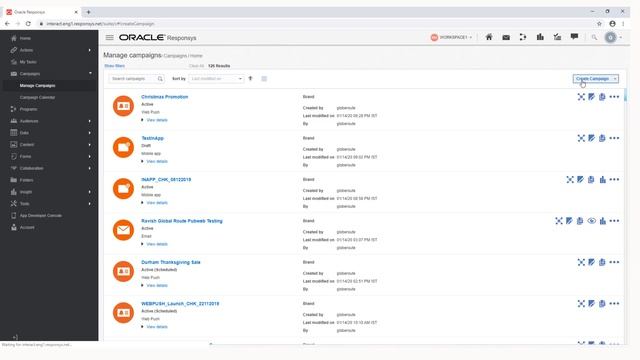Click the magnifier search icon in top toolbar
Screen dimensions: 640x360
[594, 38]
